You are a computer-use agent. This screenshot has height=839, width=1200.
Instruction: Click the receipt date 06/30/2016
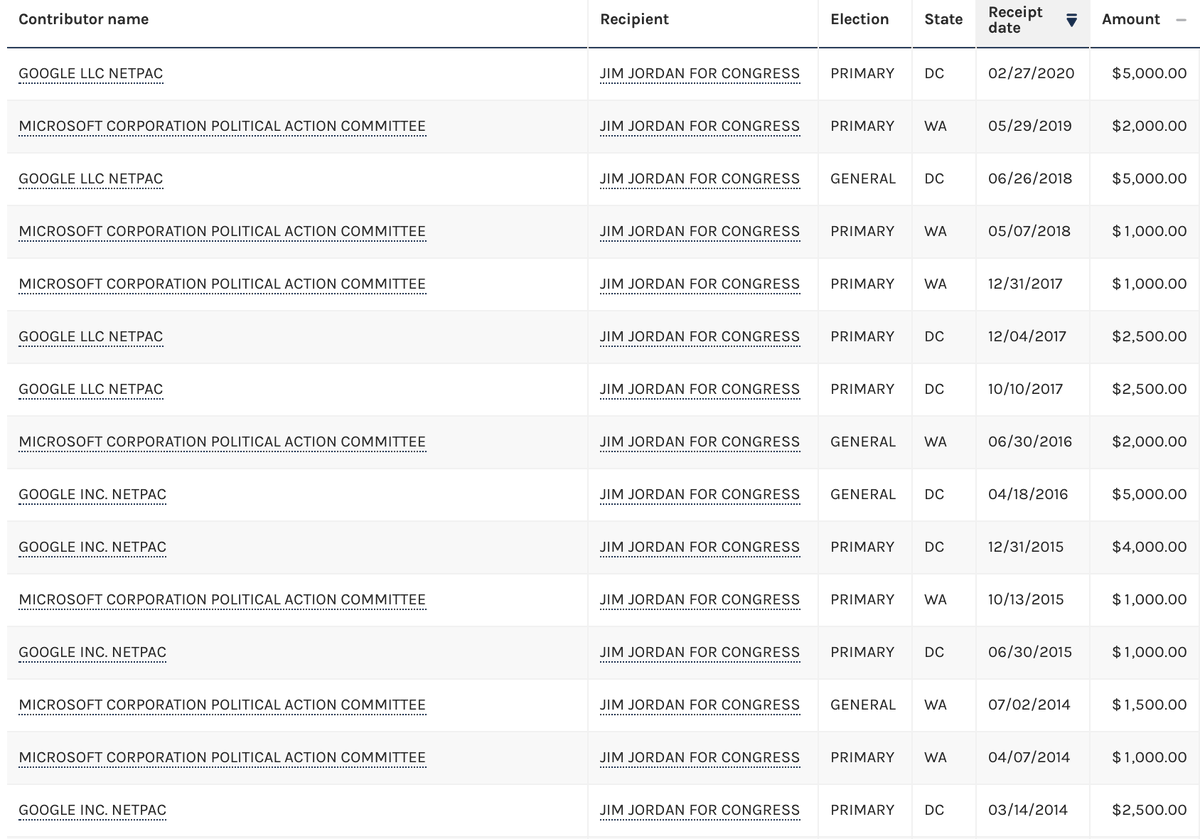1029,442
